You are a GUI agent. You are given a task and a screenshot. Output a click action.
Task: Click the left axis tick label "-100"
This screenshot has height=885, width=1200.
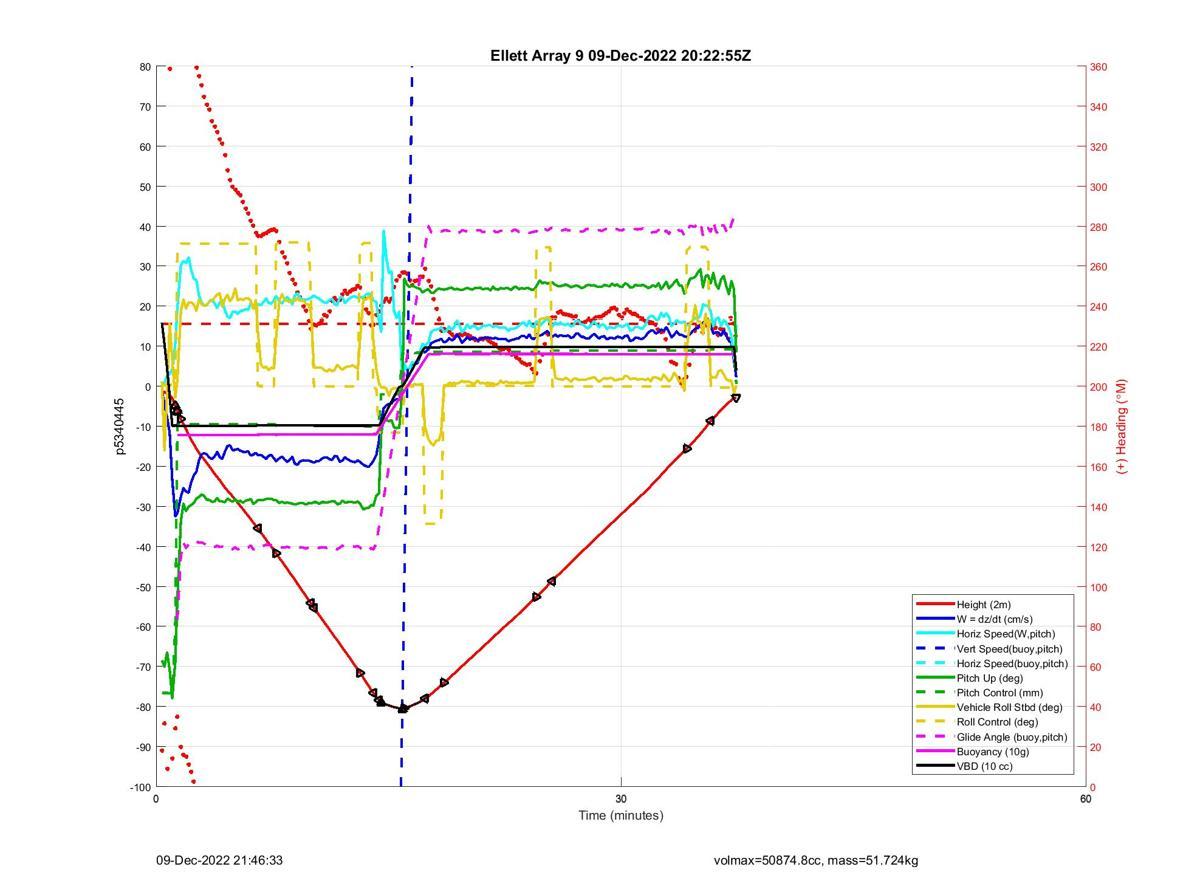point(139,787)
